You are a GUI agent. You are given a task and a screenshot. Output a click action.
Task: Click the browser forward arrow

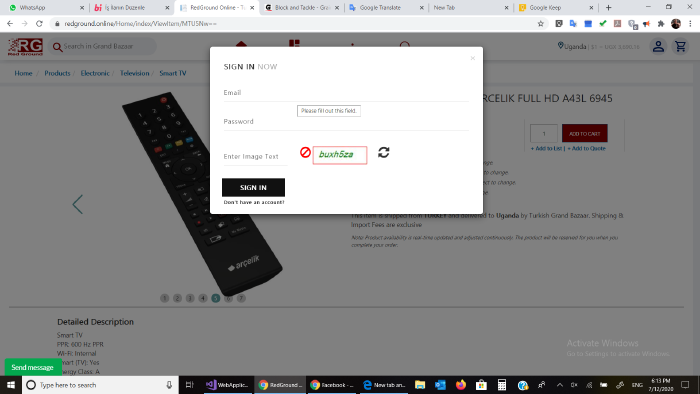[25, 24]
